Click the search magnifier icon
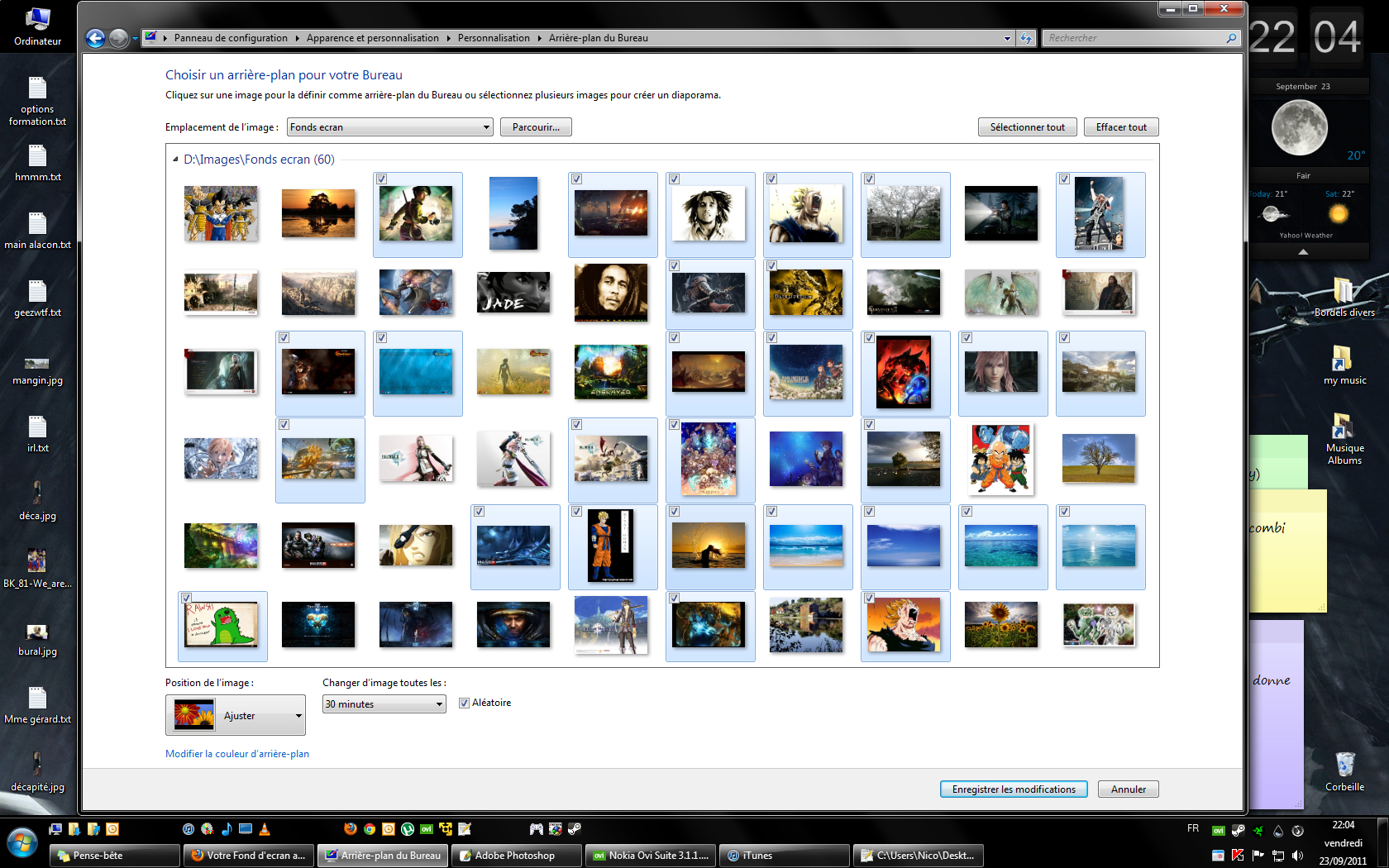 tap(1231, 38)
